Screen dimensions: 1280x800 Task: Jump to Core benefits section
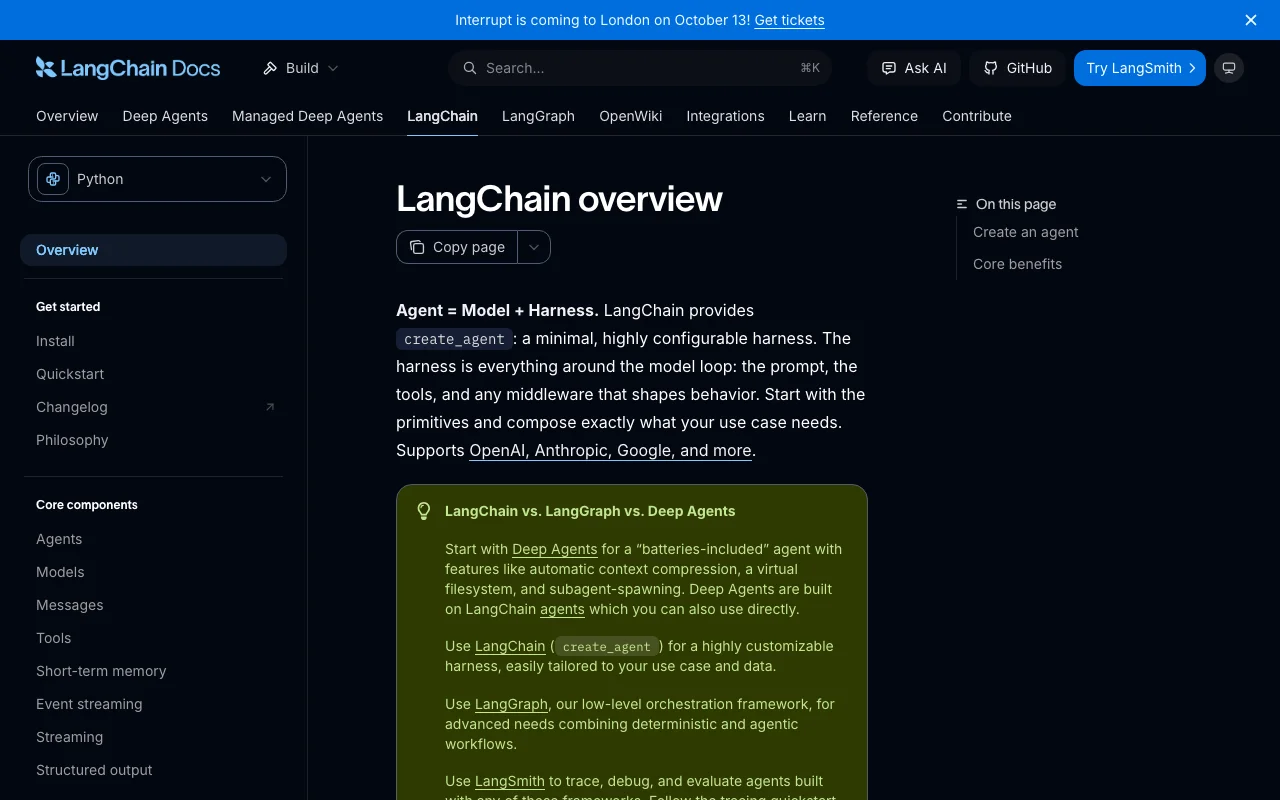click(x=1017, y=264)
